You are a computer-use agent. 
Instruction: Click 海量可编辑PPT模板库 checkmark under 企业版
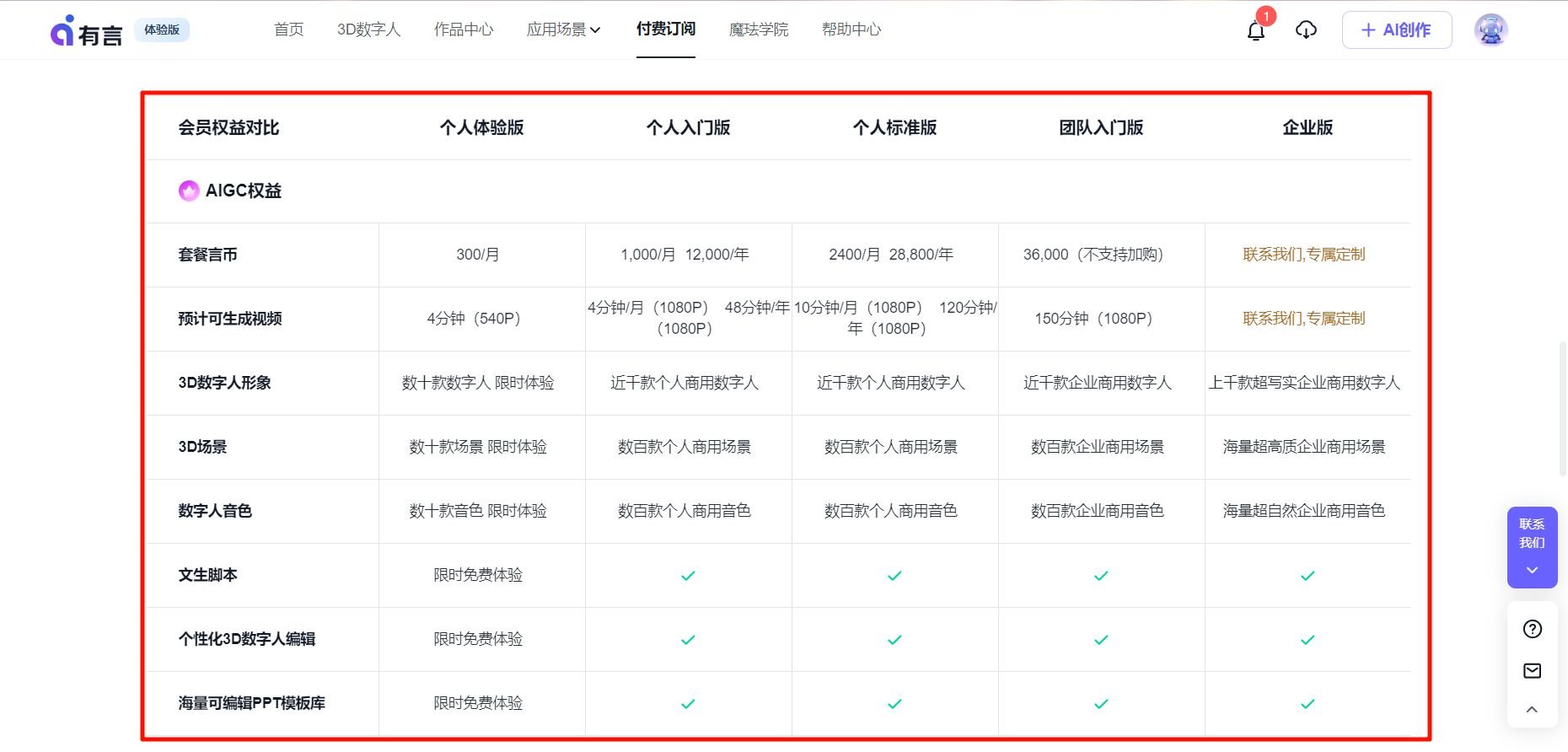click(x=1308, y=704)
